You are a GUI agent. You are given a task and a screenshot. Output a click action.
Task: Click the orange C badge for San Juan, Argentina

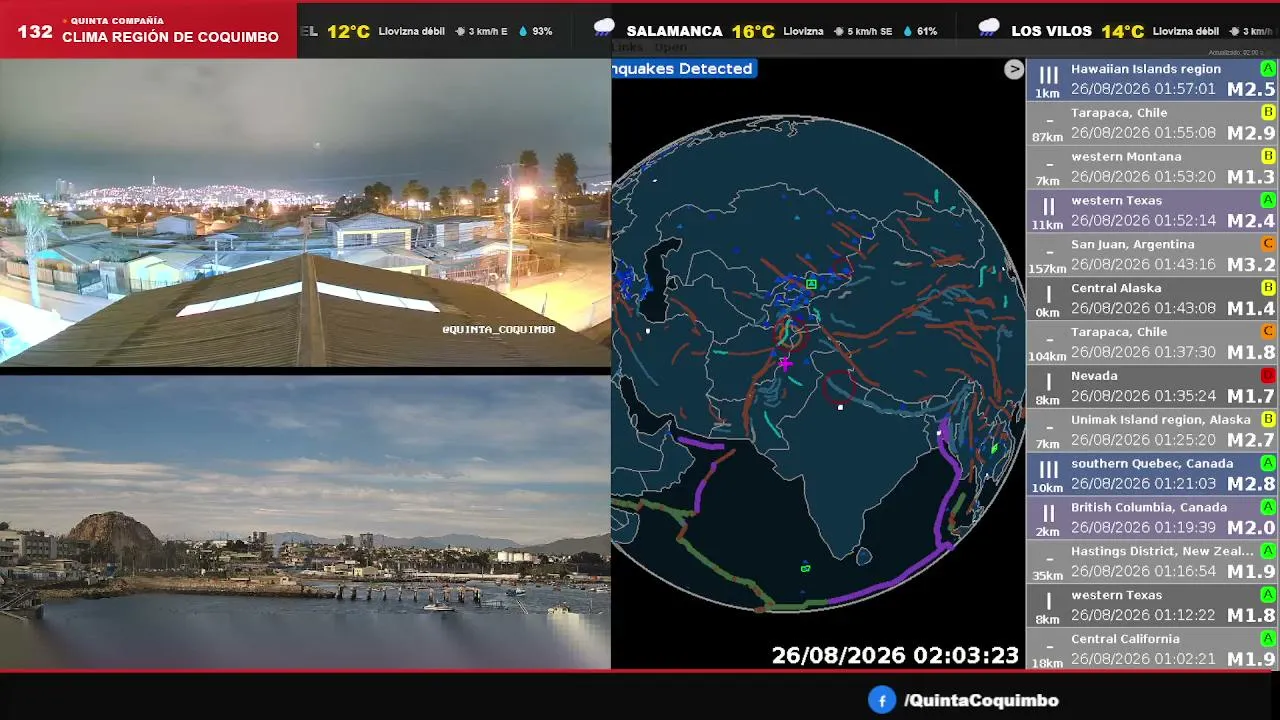(x=1268, y=244)
